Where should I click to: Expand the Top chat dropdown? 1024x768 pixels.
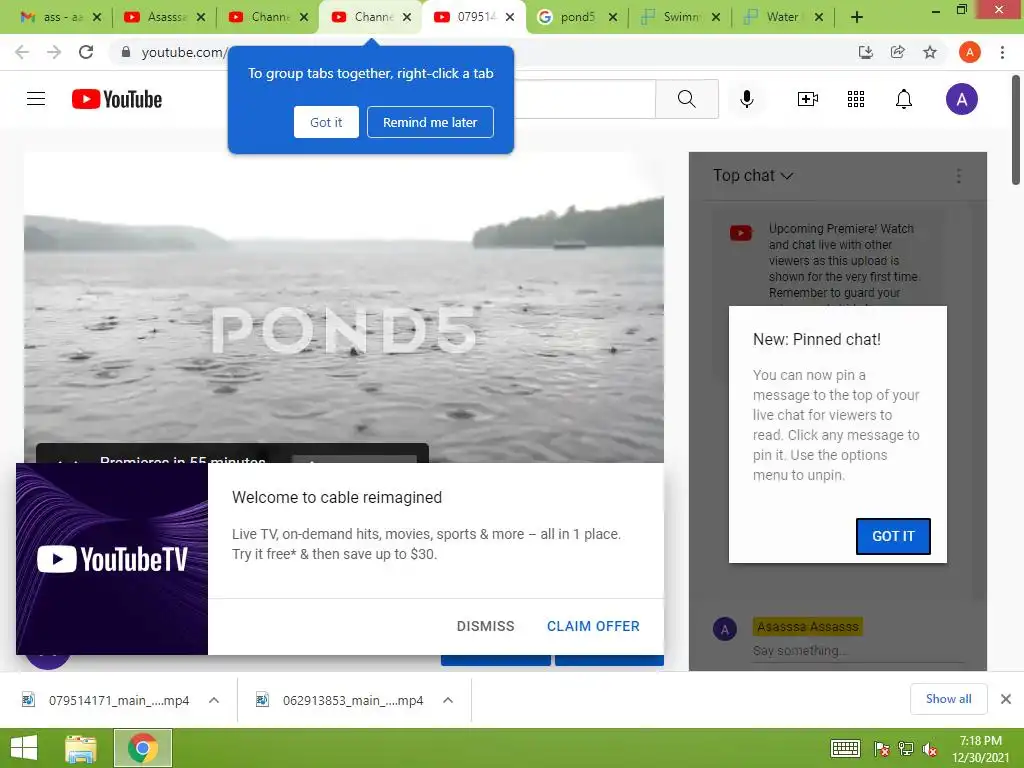753,176
